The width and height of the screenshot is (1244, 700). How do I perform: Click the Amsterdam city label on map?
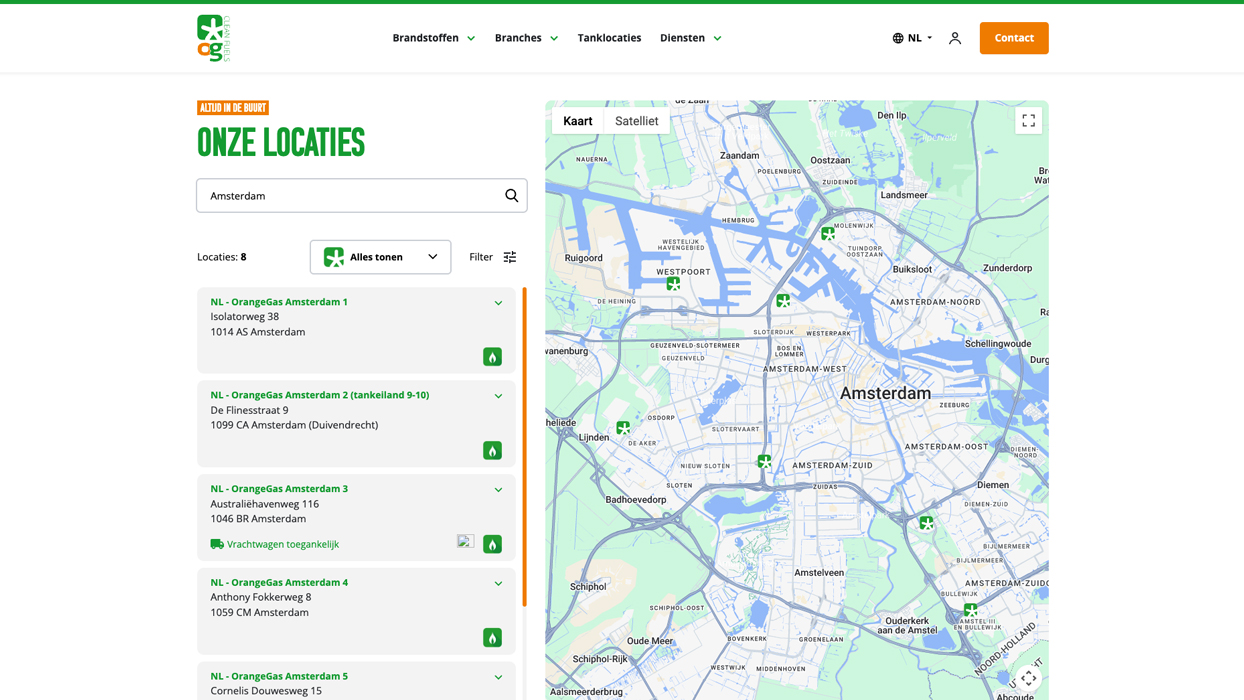click(886, 393)
